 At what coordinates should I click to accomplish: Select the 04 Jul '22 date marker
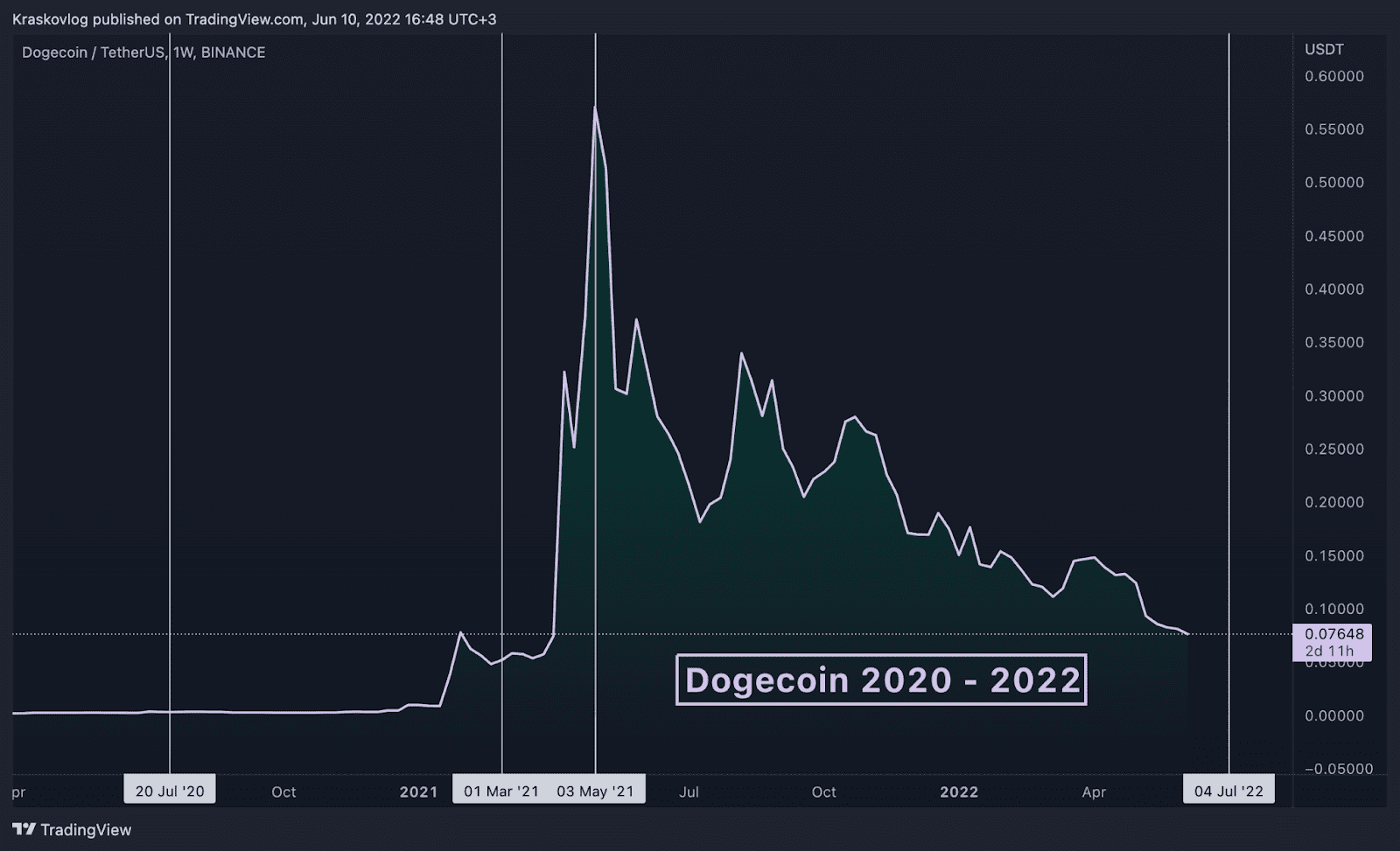point(1229,791)
